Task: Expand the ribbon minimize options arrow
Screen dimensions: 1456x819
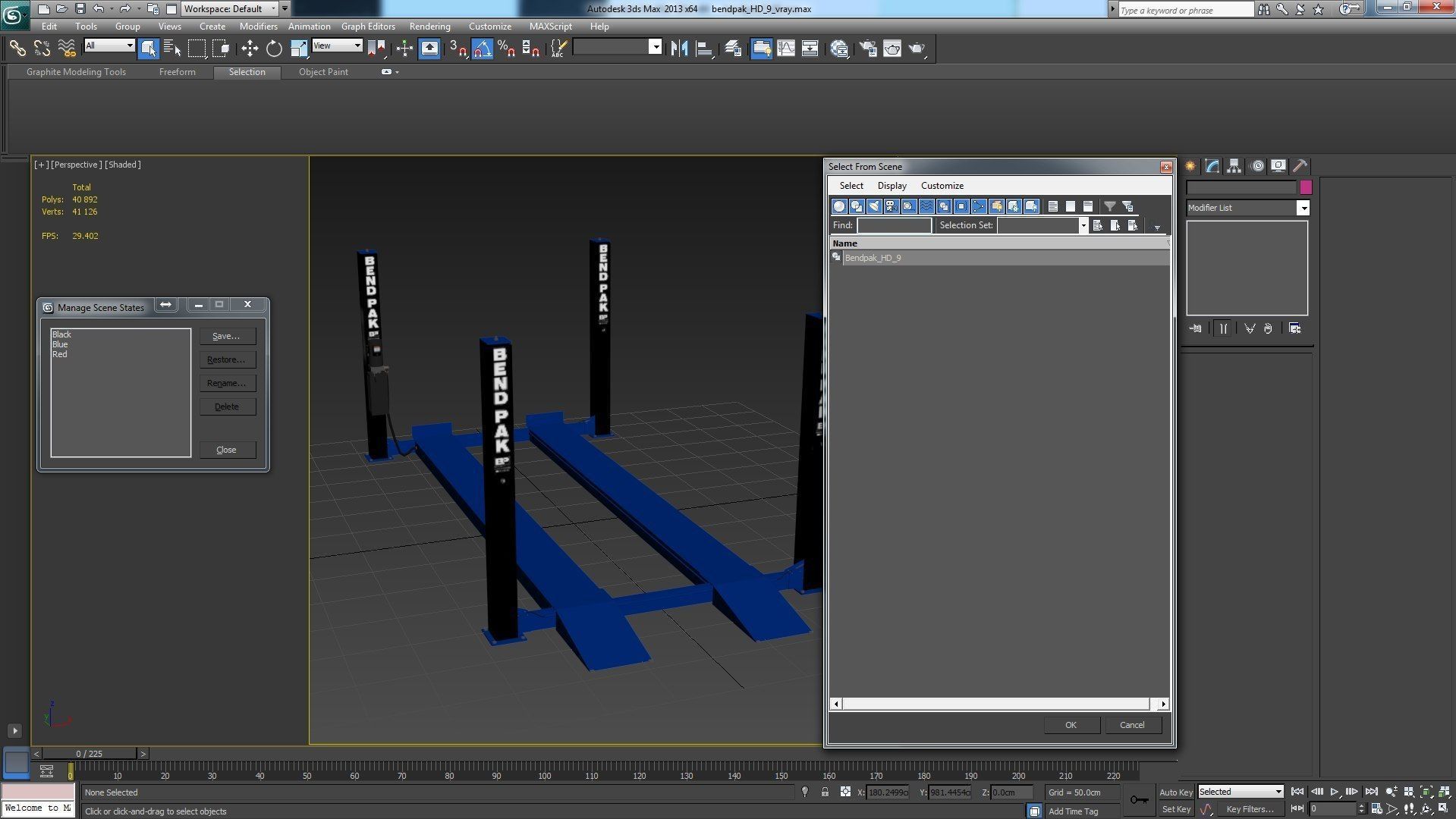Action: pos(397,72)
